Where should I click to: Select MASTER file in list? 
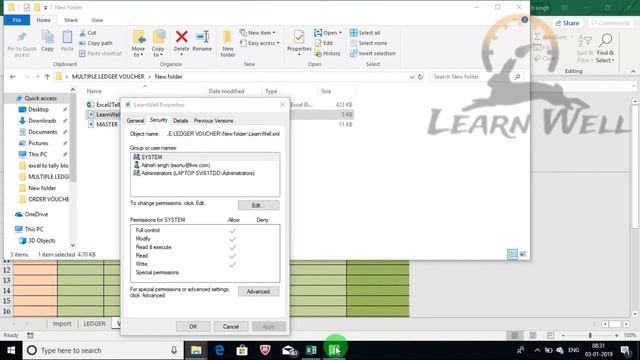[107, 124]
